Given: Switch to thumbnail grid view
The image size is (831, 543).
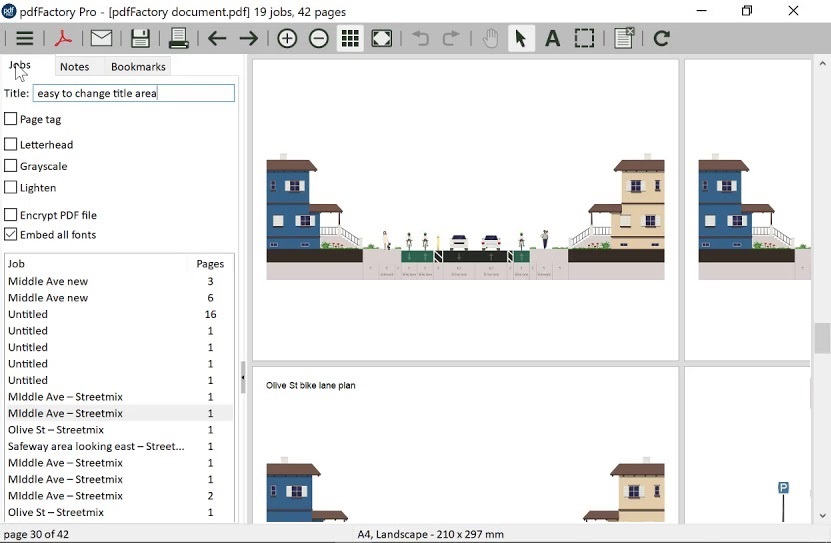Looking at the screenshot, I should click(x=350, y=39).
